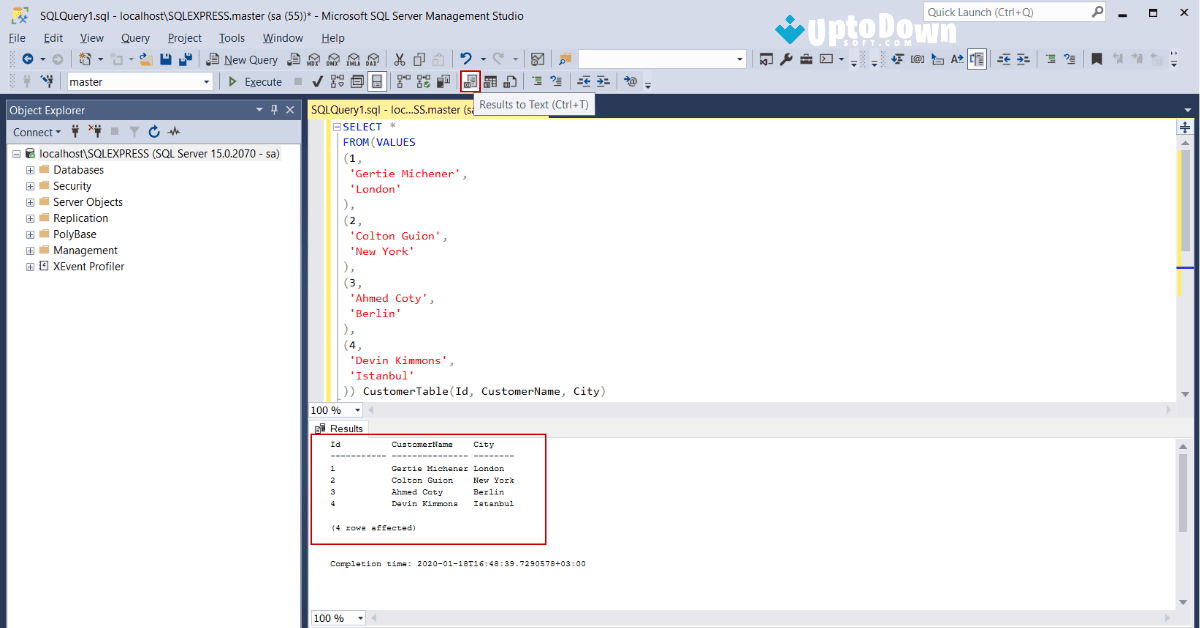Switch to the Results tab
The height and width of the screenshot is (628, 1200).
[x=339, y=428]
